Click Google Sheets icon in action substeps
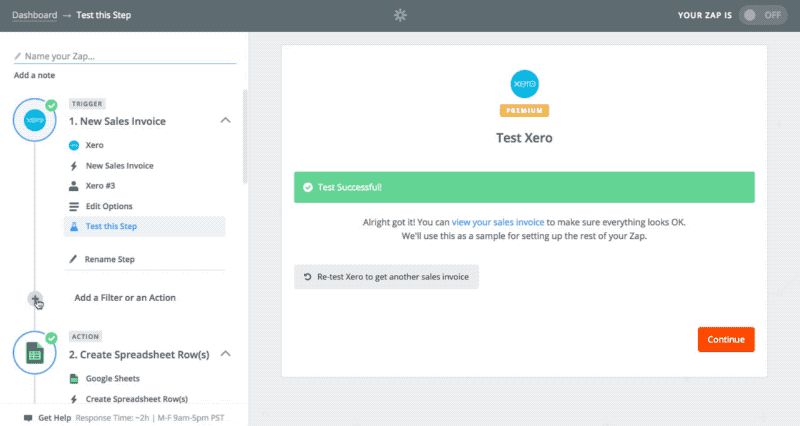 [x=74, y=379]
